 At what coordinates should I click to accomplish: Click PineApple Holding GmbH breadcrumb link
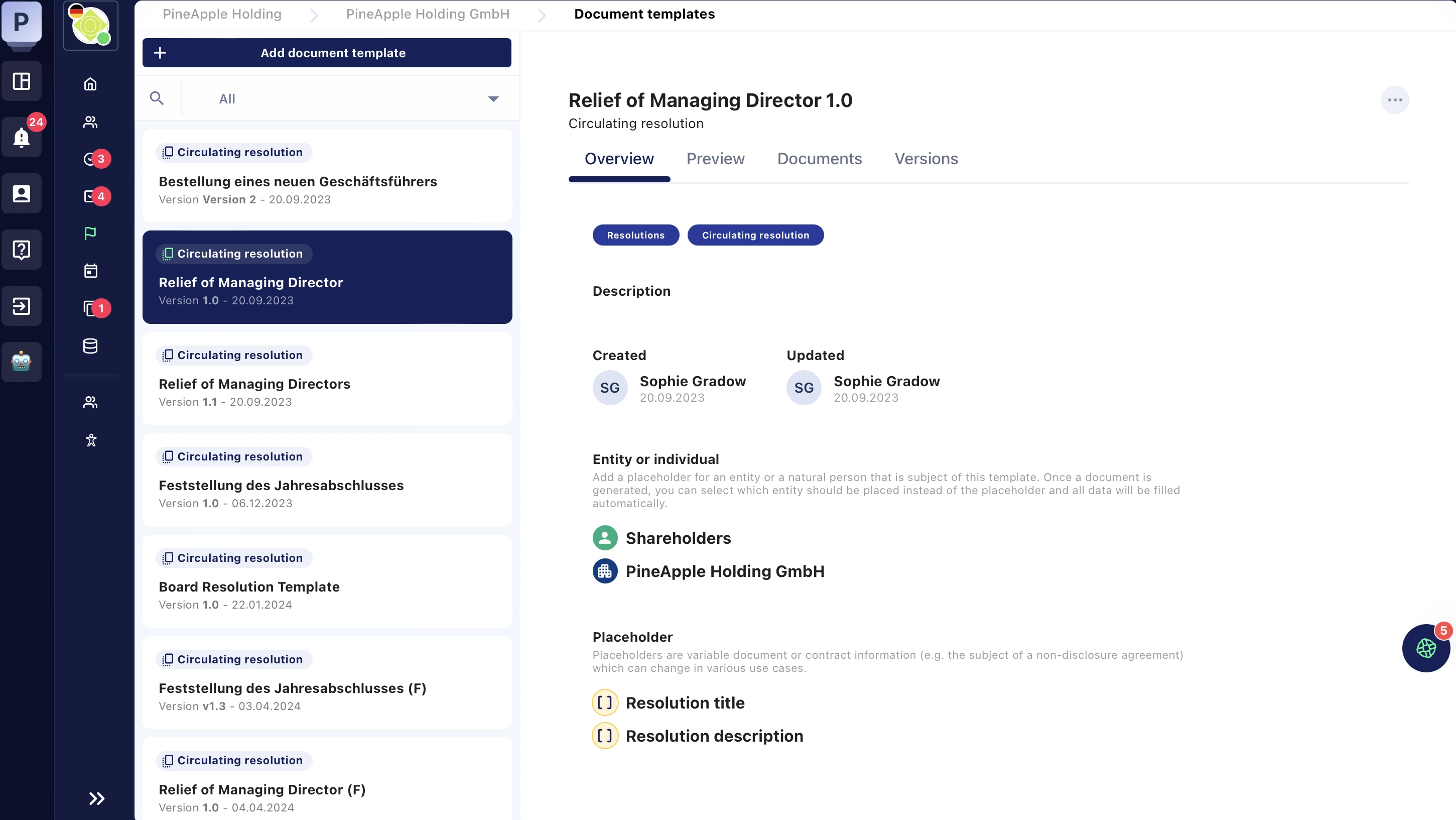pyautogui.click(x=427, y=14)
